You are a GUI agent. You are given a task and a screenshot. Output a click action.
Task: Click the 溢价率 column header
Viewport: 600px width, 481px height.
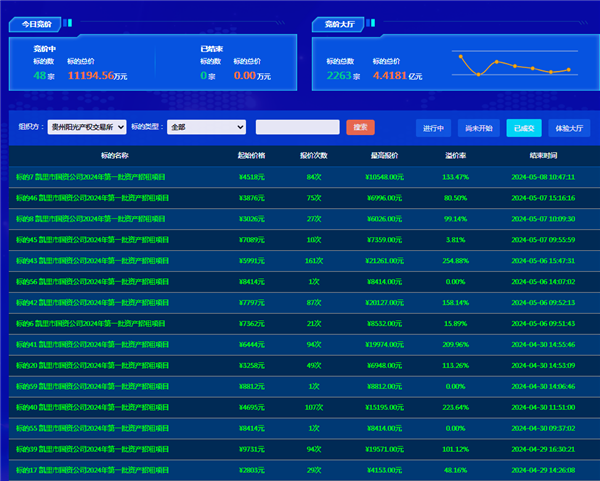pyautogui.click(x=456, y=155)
